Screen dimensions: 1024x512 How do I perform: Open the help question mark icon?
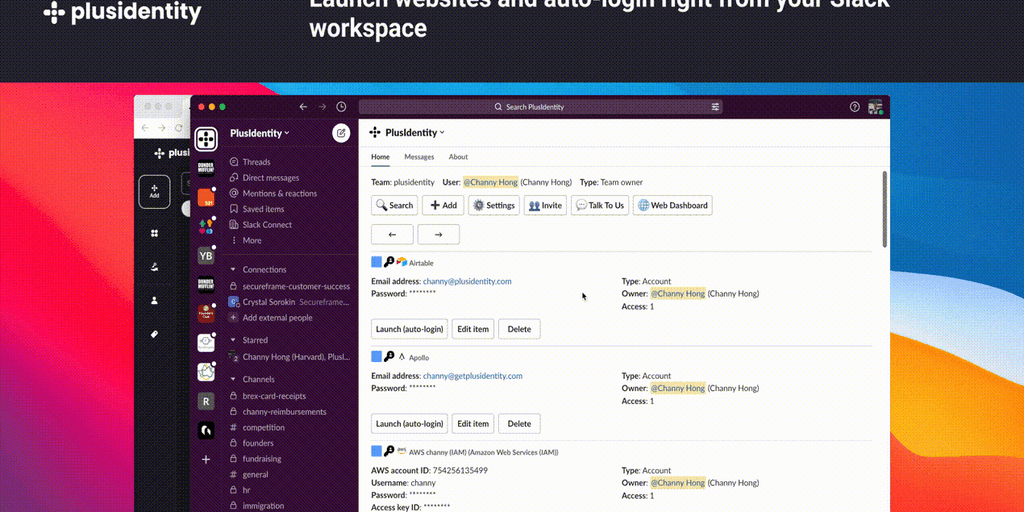(854, 107)
